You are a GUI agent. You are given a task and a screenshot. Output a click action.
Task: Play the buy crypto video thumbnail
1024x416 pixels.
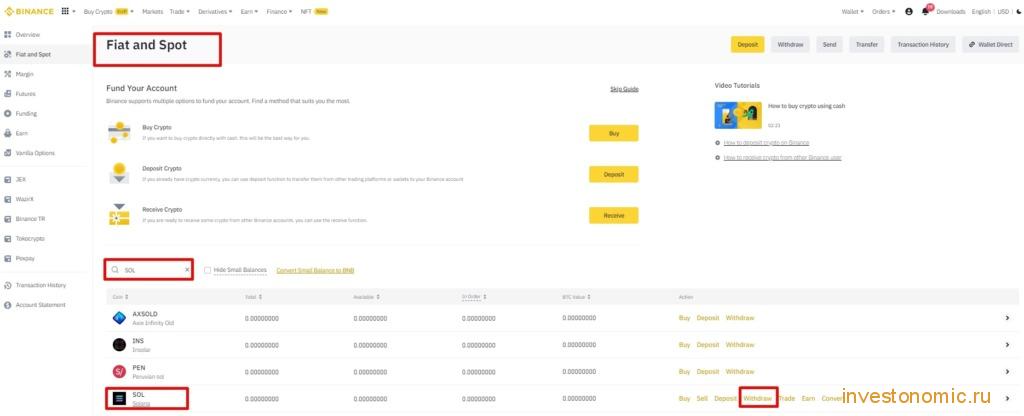coord(738,115)
